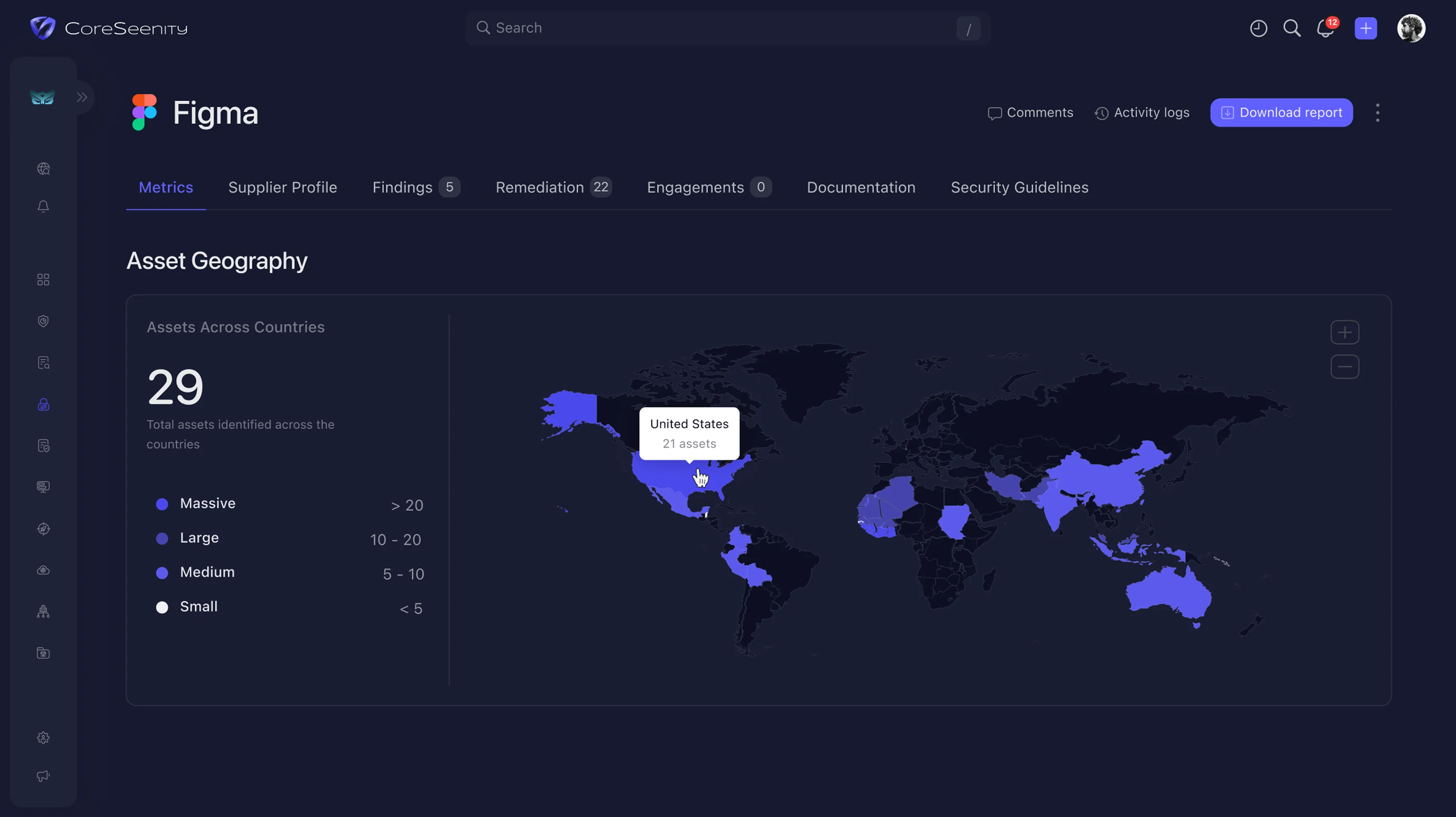Open the Engagements tab
The image size is (1456, 817).
(x=709, y=187)
